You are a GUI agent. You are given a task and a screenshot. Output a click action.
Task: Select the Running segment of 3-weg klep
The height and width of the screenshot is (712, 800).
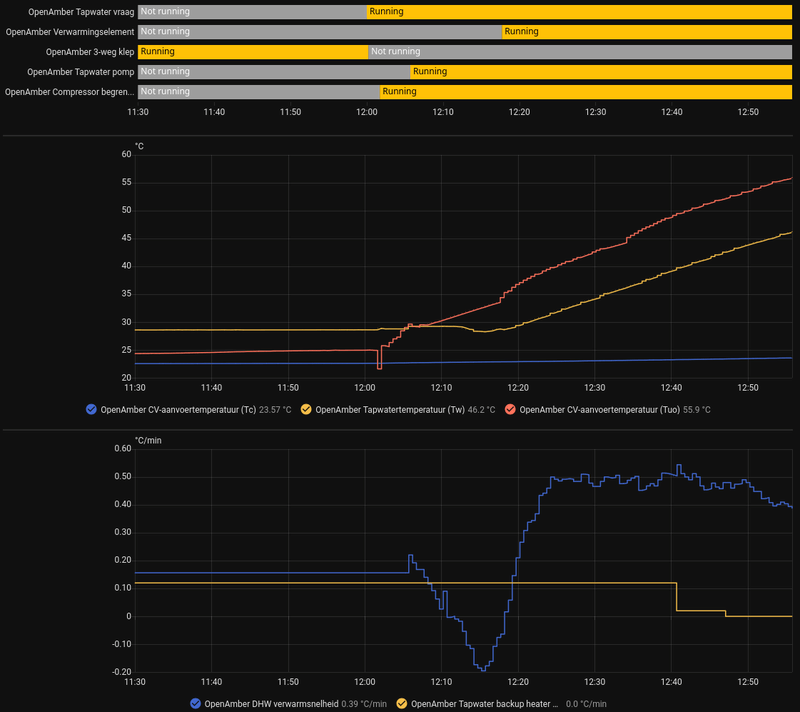click(x=253, y=52)
